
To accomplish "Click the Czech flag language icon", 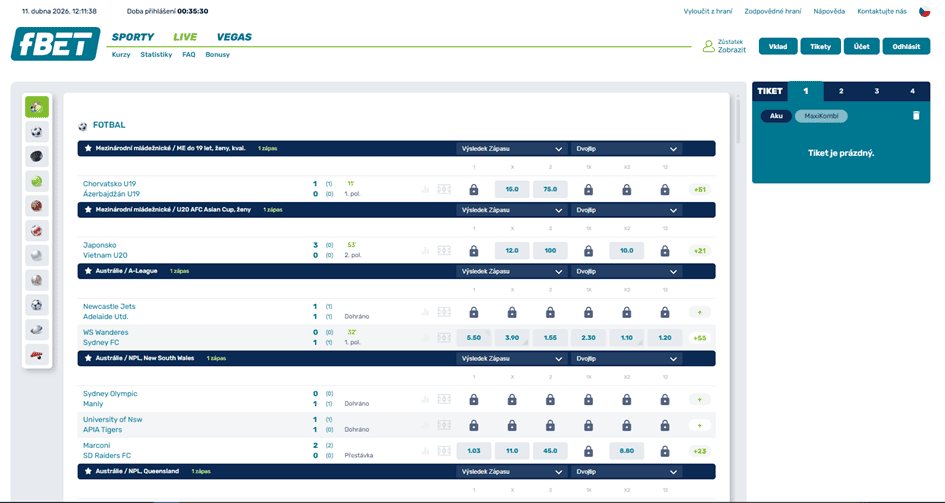I will [x=924, y=11].
